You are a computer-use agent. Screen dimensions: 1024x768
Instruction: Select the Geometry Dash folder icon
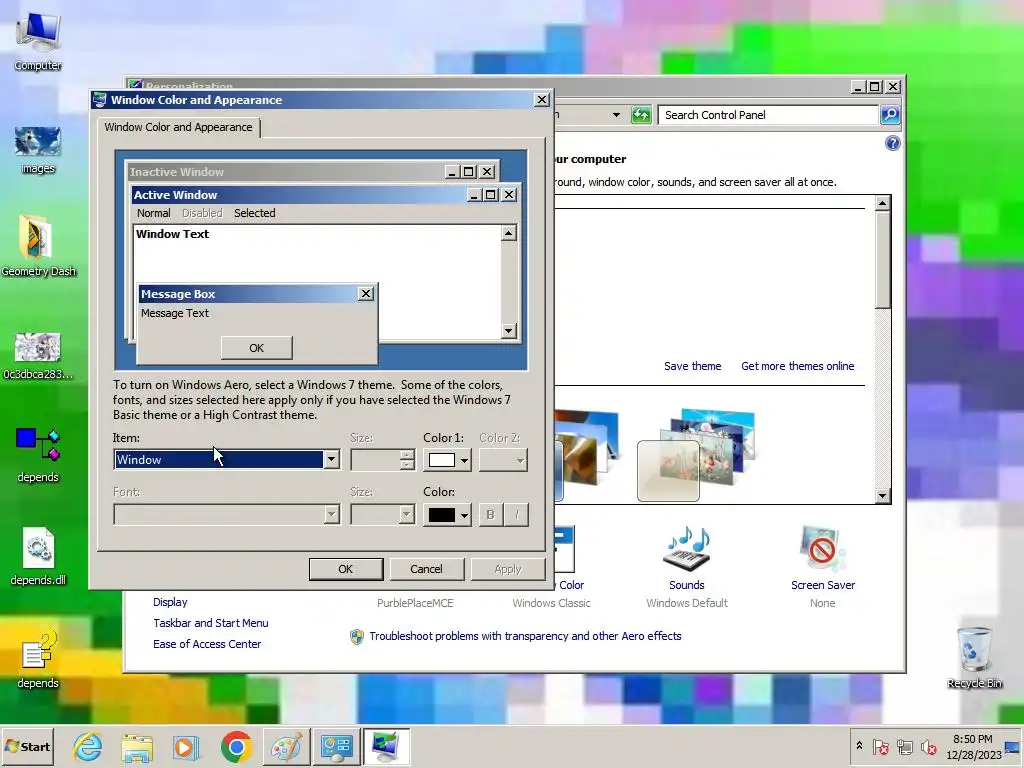pyautogui.click(x=38, y=246)
